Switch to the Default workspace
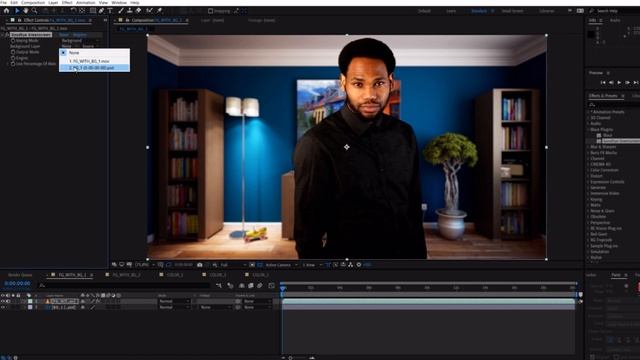Viewport: 640px width, 360px height. coord(424,11)
